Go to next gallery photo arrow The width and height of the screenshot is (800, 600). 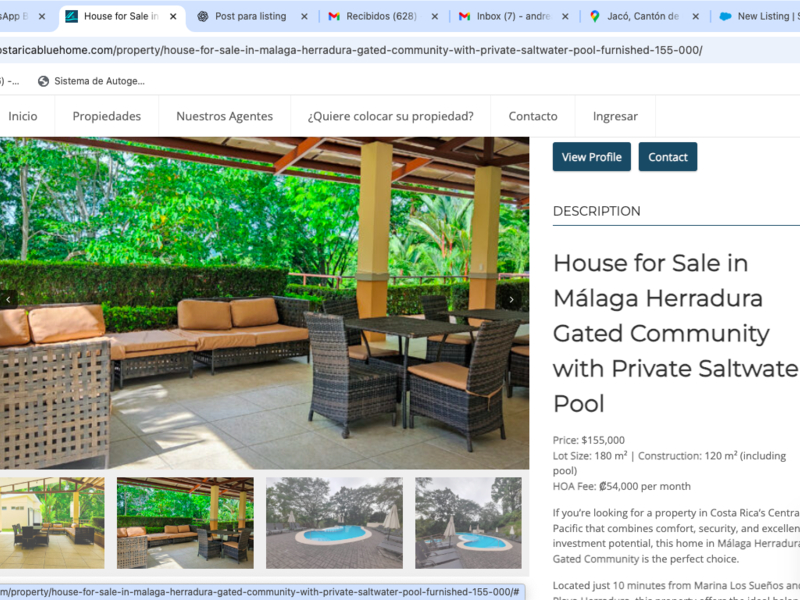click(x=511, y=299)
